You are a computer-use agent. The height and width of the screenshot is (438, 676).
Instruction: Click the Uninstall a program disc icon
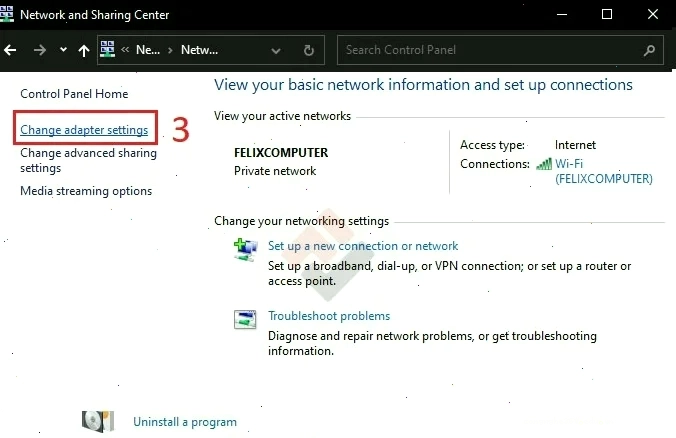point(98,421)
